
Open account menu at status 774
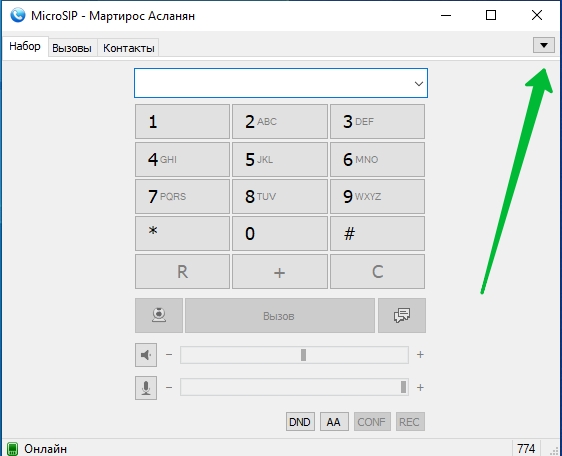pyautogui.click(x=526, y=448)
